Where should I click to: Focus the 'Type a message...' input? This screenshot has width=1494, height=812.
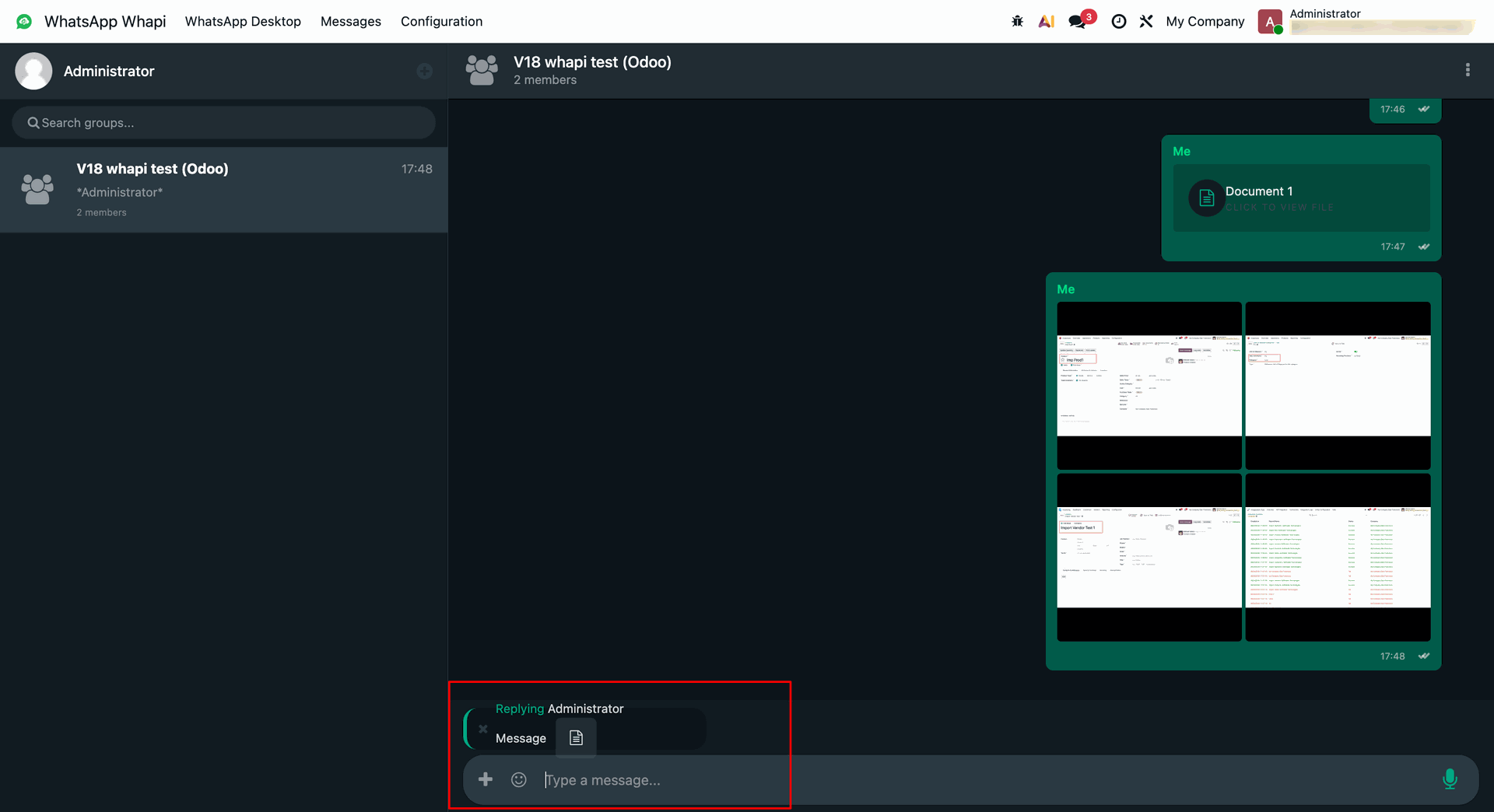[984, 780]
